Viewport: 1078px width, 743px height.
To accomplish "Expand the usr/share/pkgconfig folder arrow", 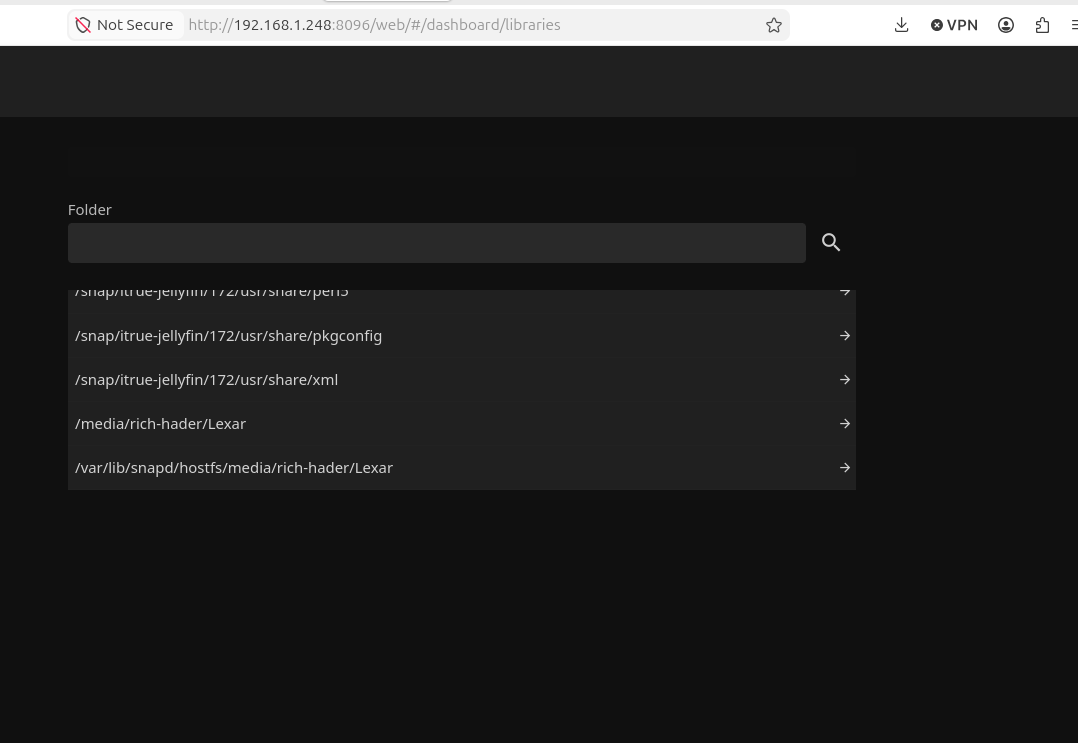I will coord(844,336).
